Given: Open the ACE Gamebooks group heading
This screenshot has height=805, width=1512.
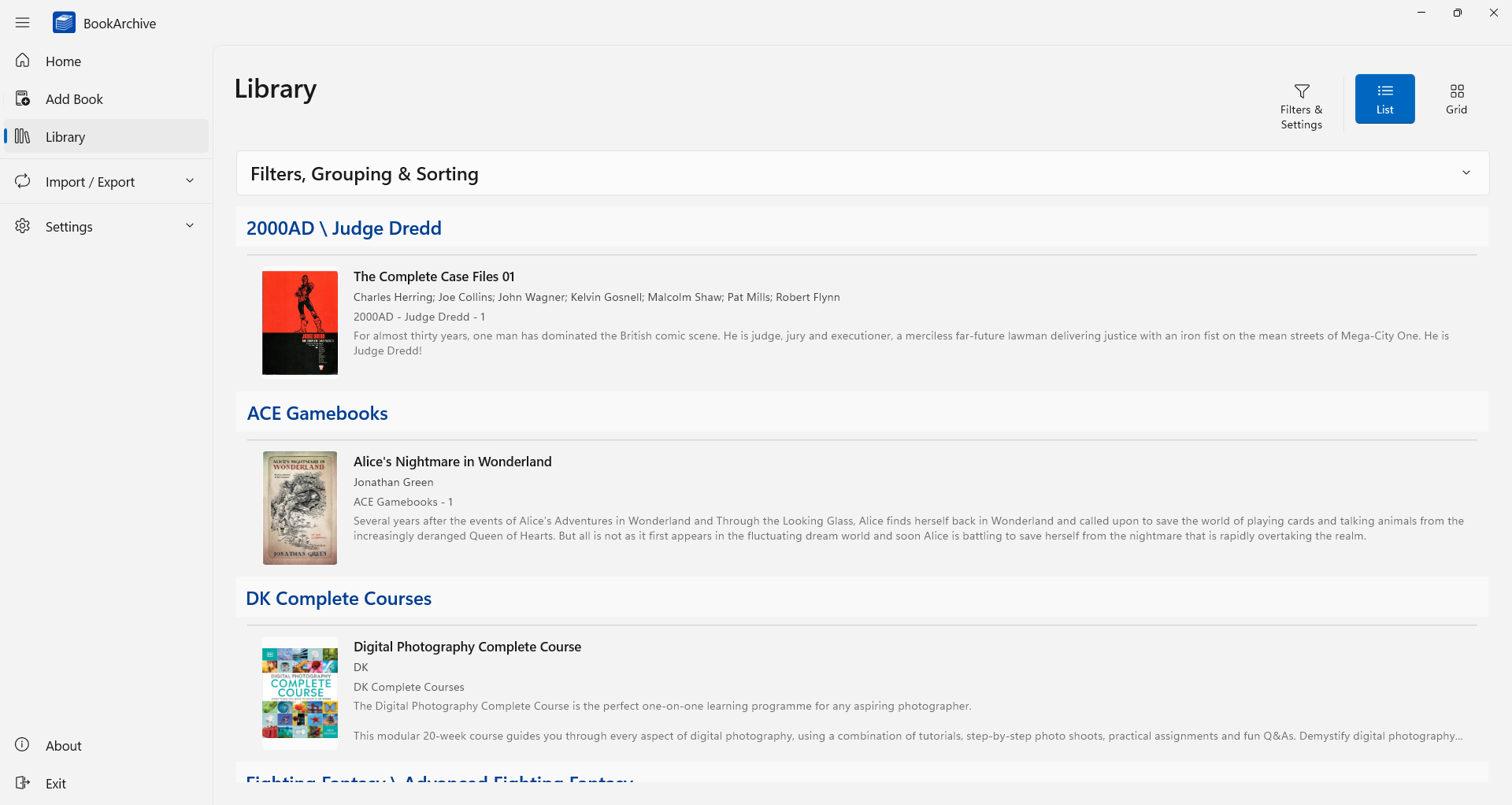Looking at the screenshot, I should coord(317,414).
